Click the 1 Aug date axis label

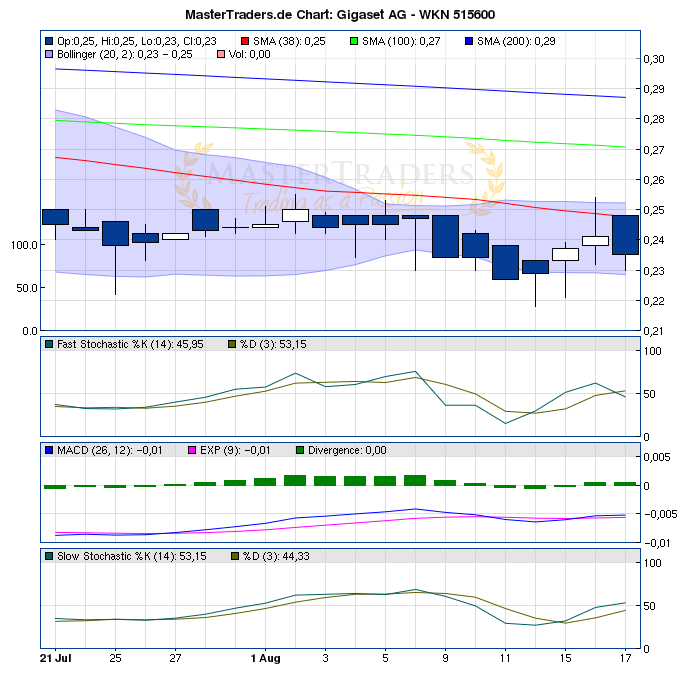coord(265,658)
